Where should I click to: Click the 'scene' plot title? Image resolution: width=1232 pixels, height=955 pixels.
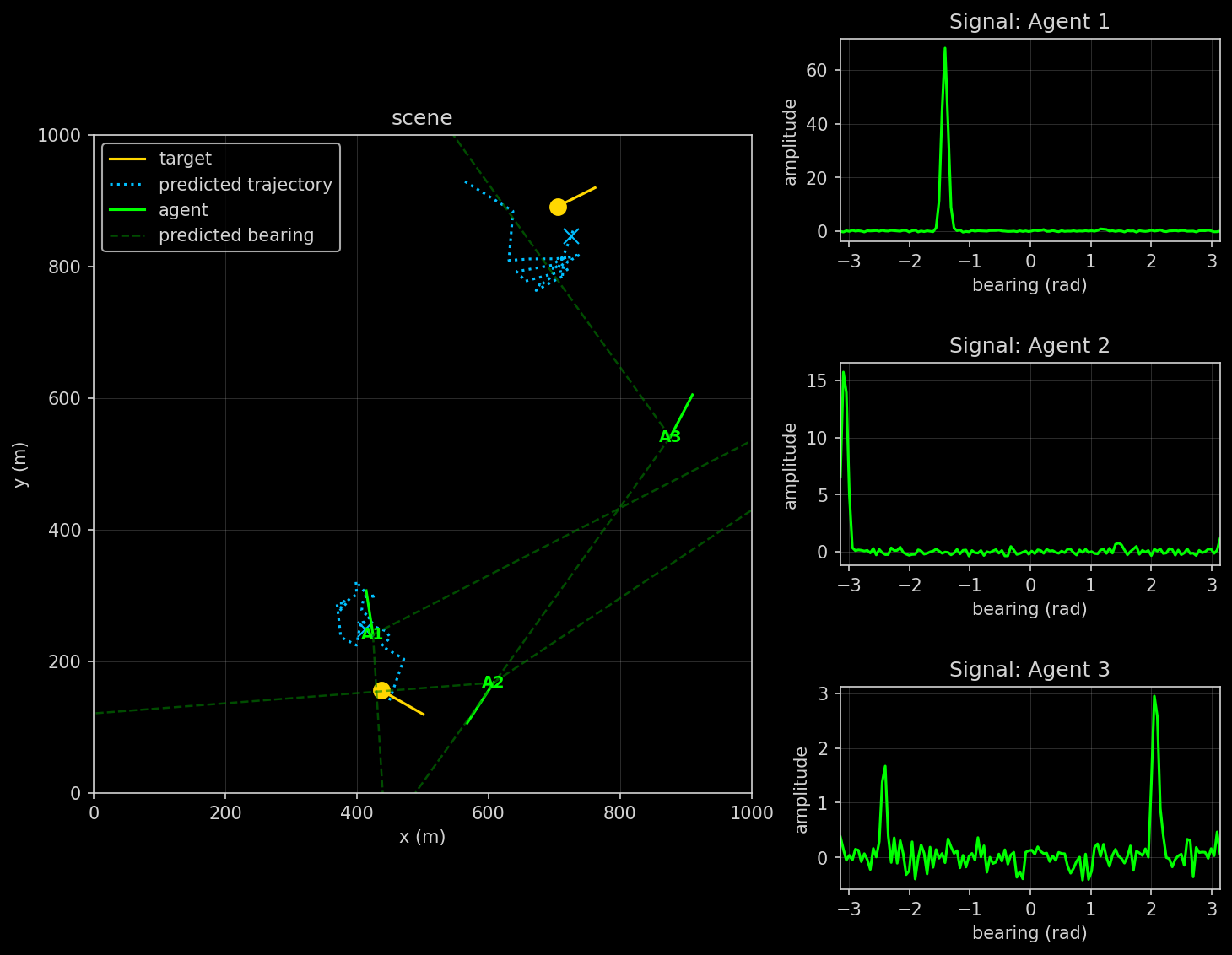tap(422, 118)
